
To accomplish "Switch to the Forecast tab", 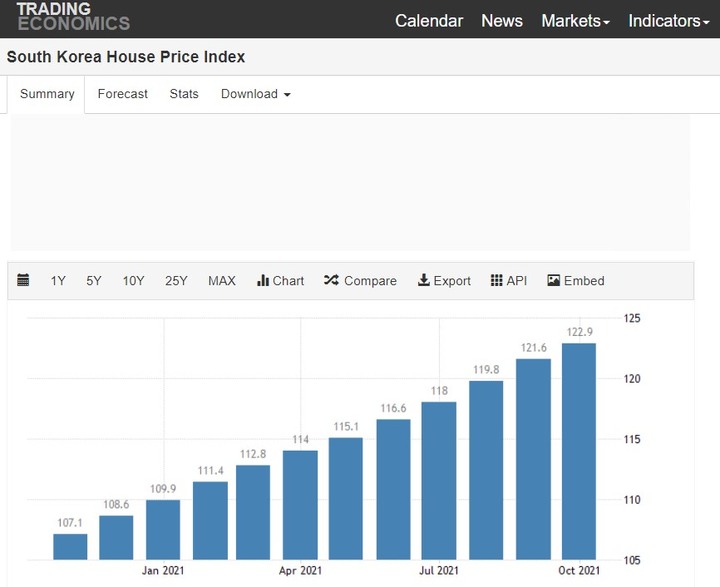I will coord(123,94).
